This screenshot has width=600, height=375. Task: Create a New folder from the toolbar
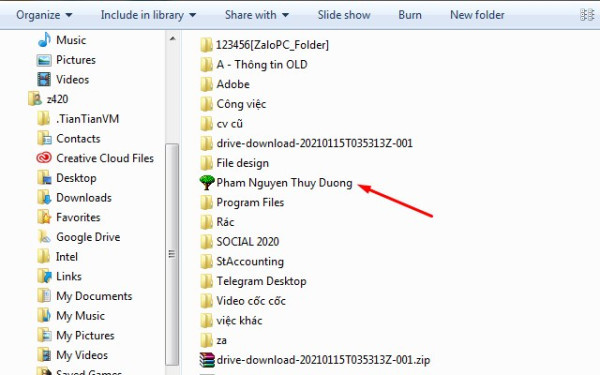point(477,15)
